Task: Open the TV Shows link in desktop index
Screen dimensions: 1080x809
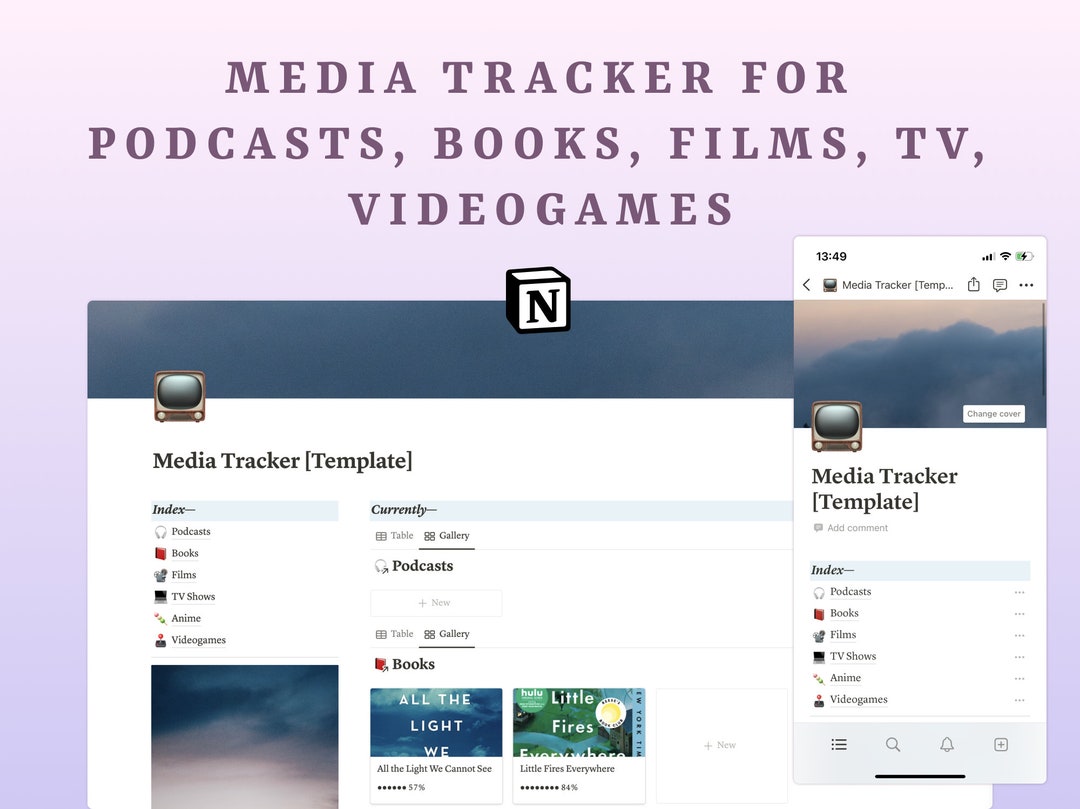Action: click(x=193, y=597)
